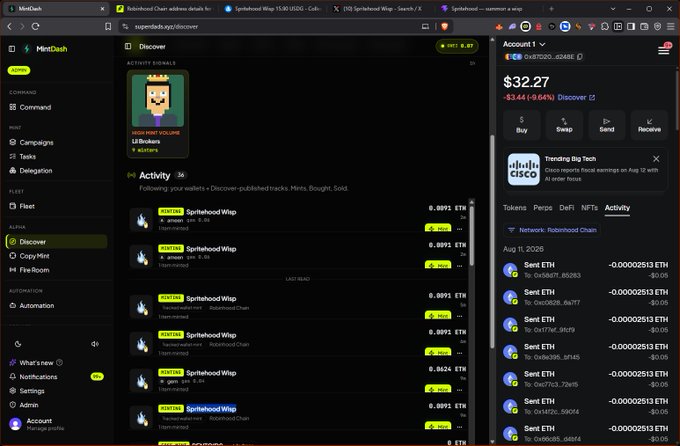
Task: Open the browser extensions puzzle icon
Action: [605, 26]
